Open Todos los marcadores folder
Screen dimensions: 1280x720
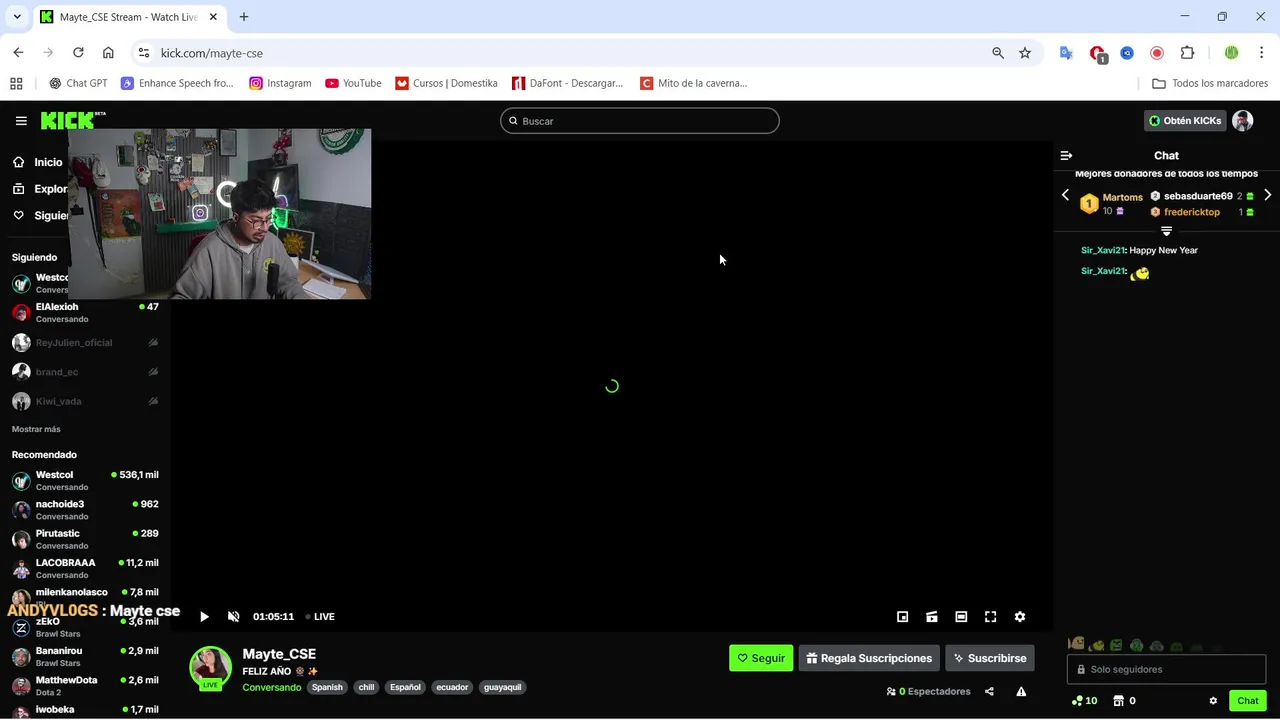[1210, 83]
